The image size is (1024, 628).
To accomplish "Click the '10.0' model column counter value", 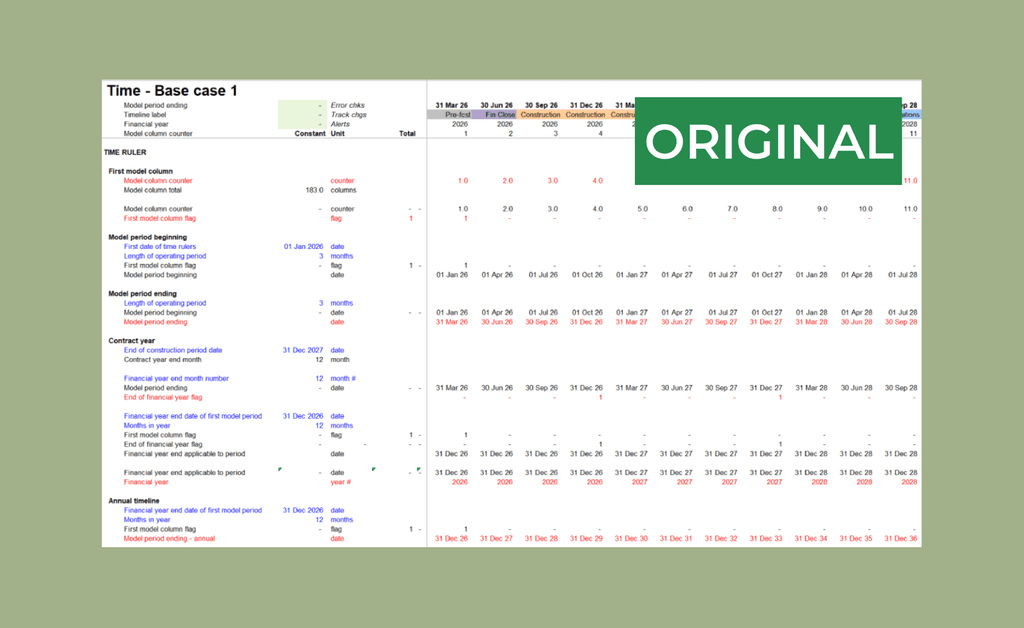I will pyautogui.click(x=865, y=210).
